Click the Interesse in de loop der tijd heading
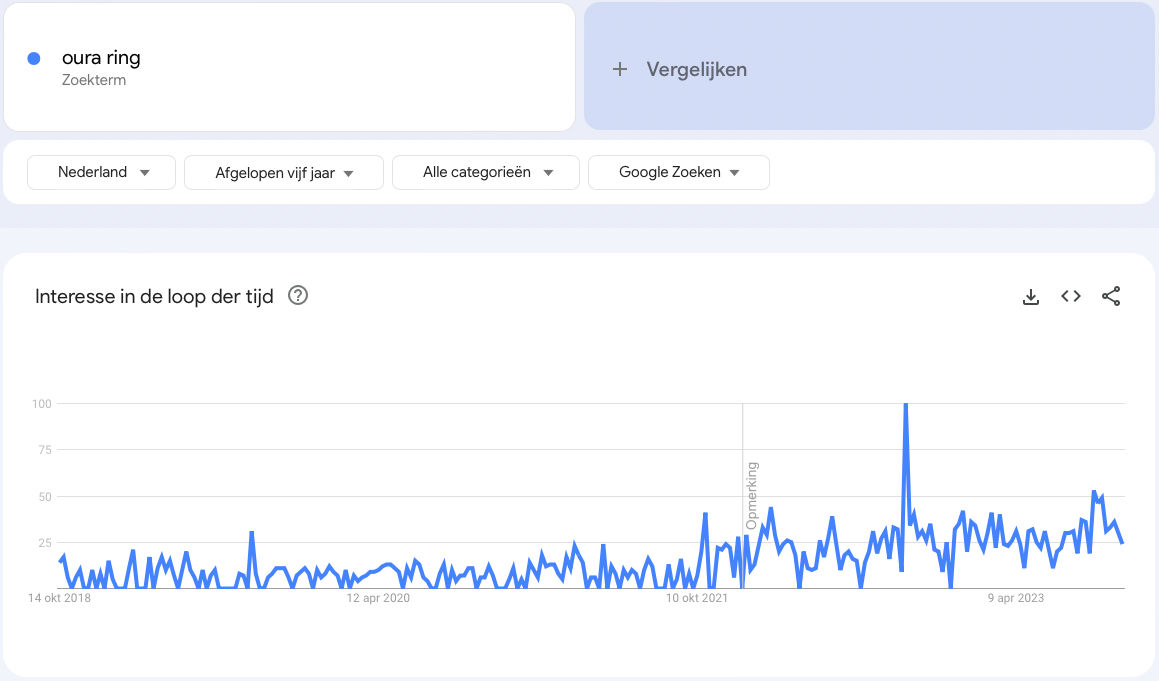 tap(154, 296)
